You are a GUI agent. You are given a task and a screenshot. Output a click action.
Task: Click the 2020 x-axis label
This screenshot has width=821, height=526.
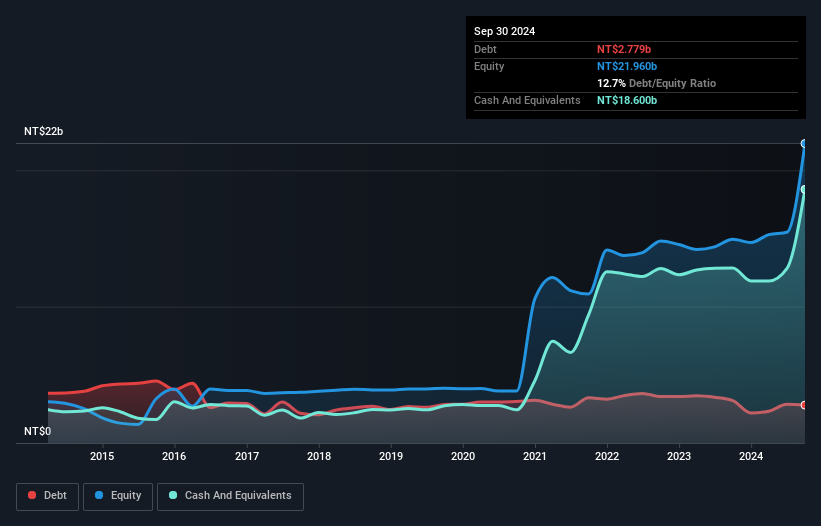[x=463, y=456]
